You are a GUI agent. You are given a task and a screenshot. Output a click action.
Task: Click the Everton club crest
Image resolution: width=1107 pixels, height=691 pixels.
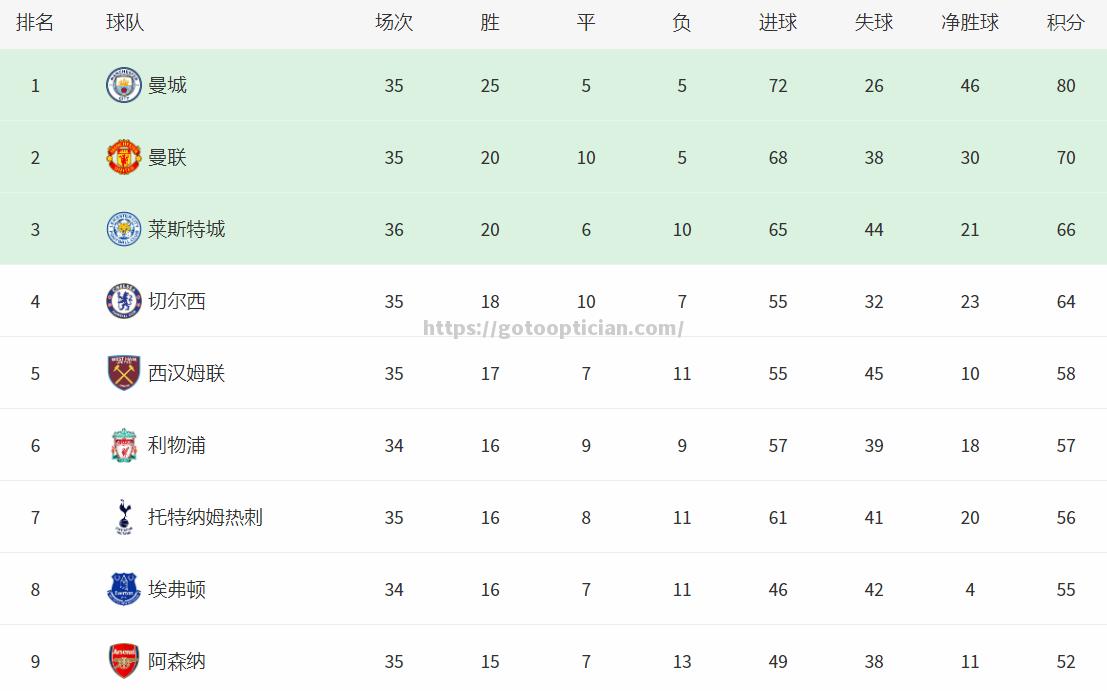[124, 589]
